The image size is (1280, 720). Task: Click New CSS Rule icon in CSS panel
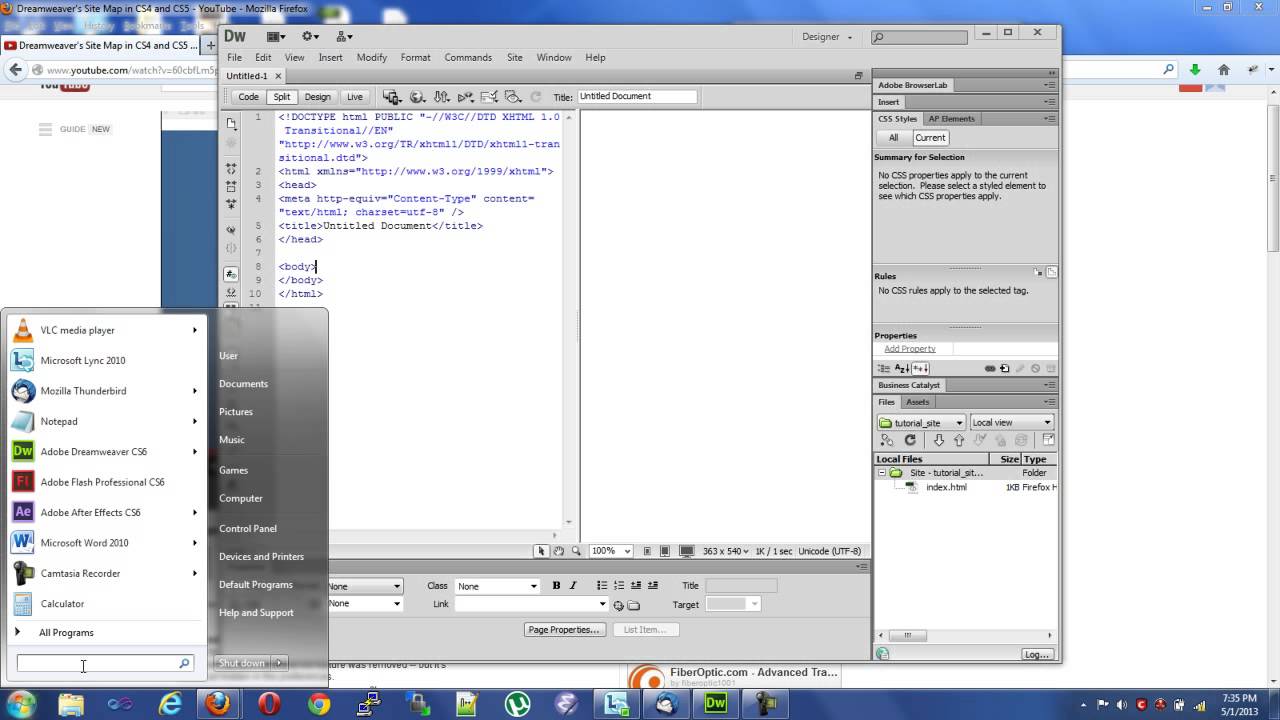pos(1005,368)
